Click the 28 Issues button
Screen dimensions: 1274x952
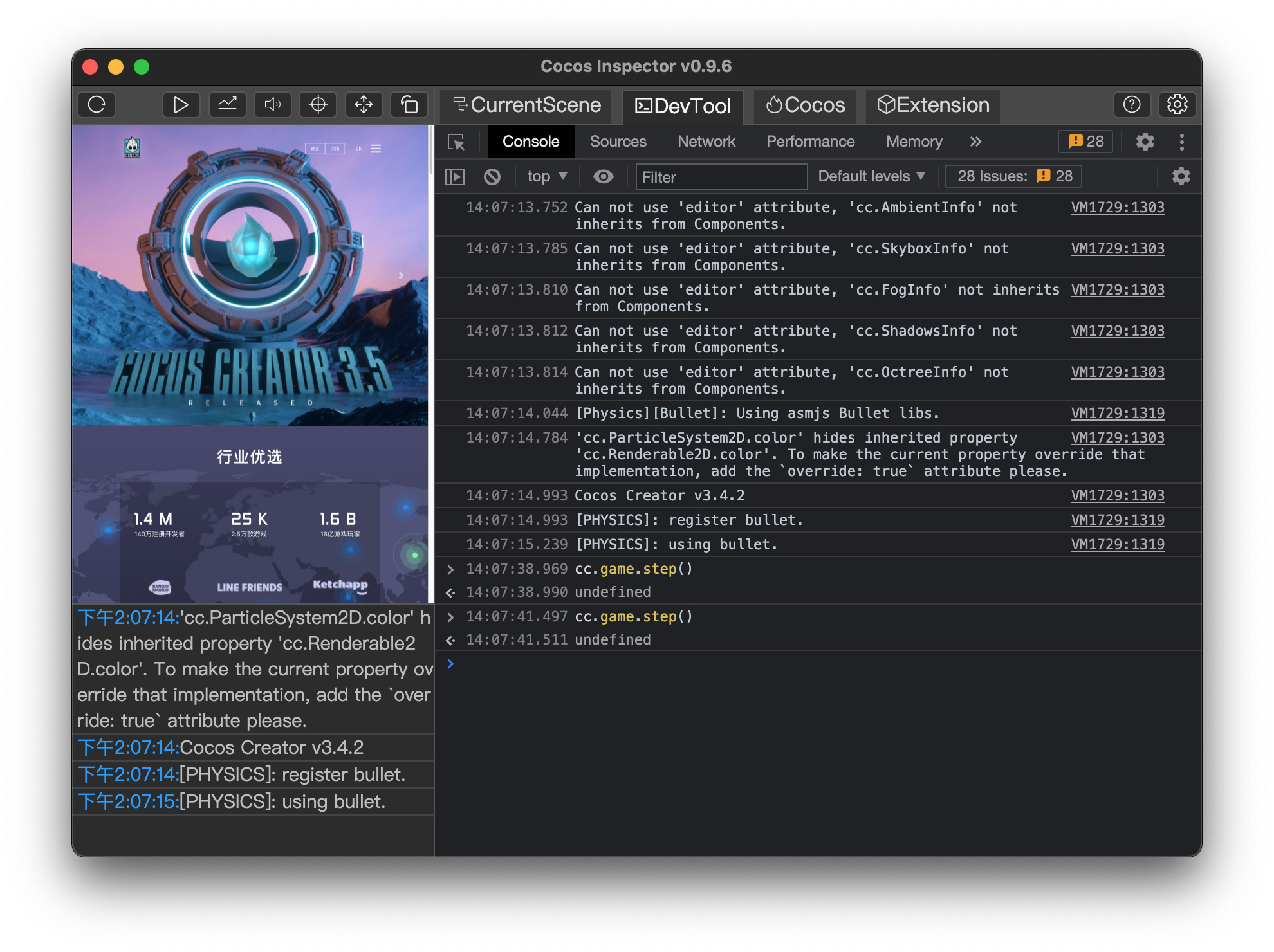pyautogui.click(x=1013, y=177)
